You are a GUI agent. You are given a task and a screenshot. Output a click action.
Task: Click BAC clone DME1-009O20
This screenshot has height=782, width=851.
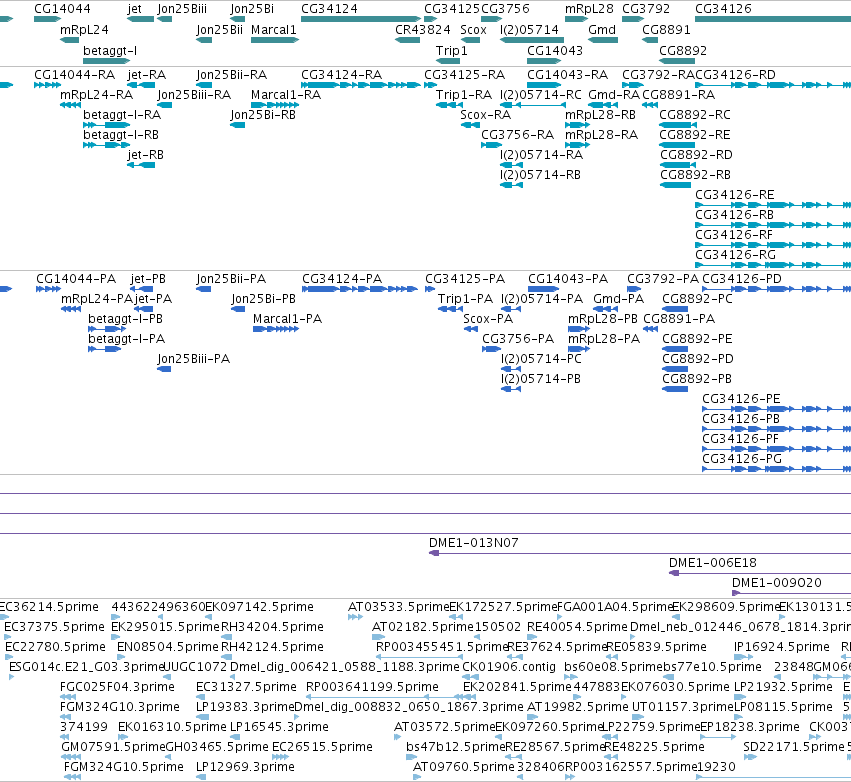point(777,583)
